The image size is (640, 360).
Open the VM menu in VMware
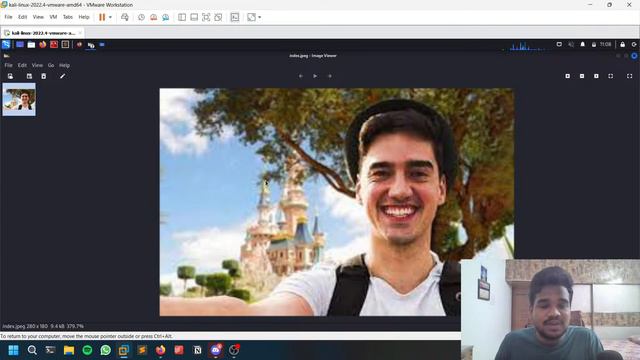click(53, 17)
